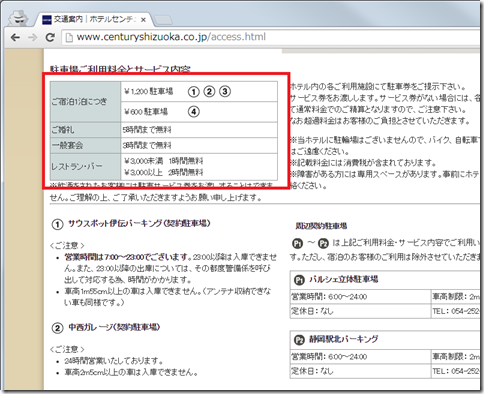This screenshot has width=484, height=394.
Task: Click the ¥3,000以上 2時間無料 line
Action: 163,173
